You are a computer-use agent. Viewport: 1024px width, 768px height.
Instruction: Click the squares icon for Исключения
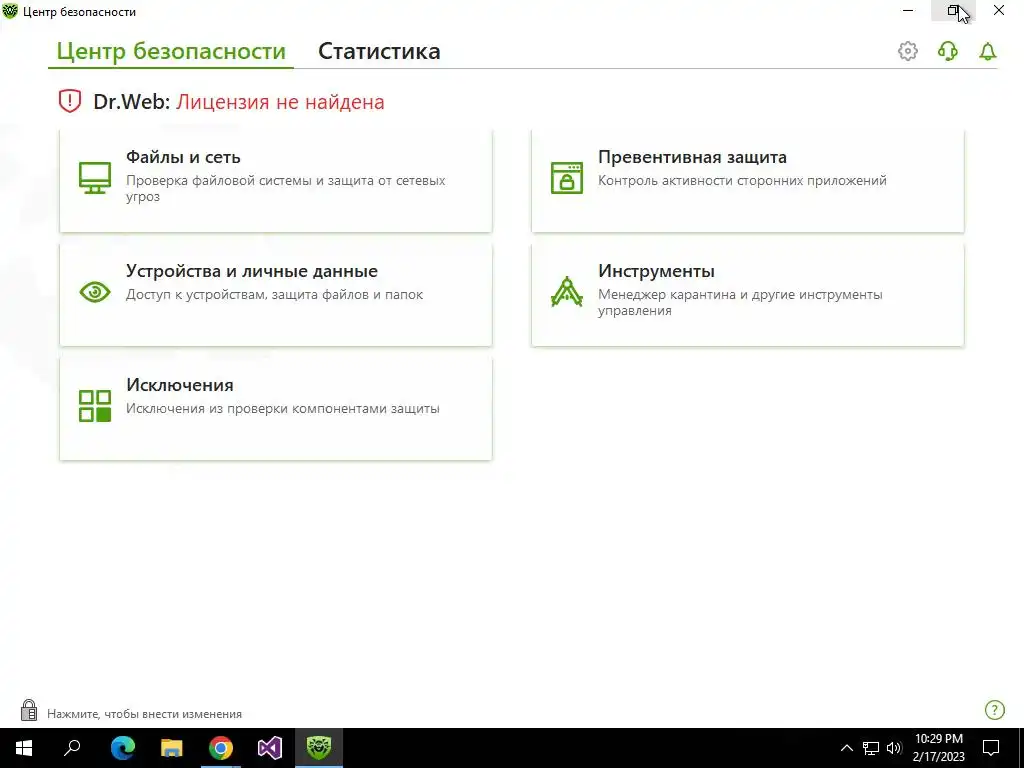(95, 406)
